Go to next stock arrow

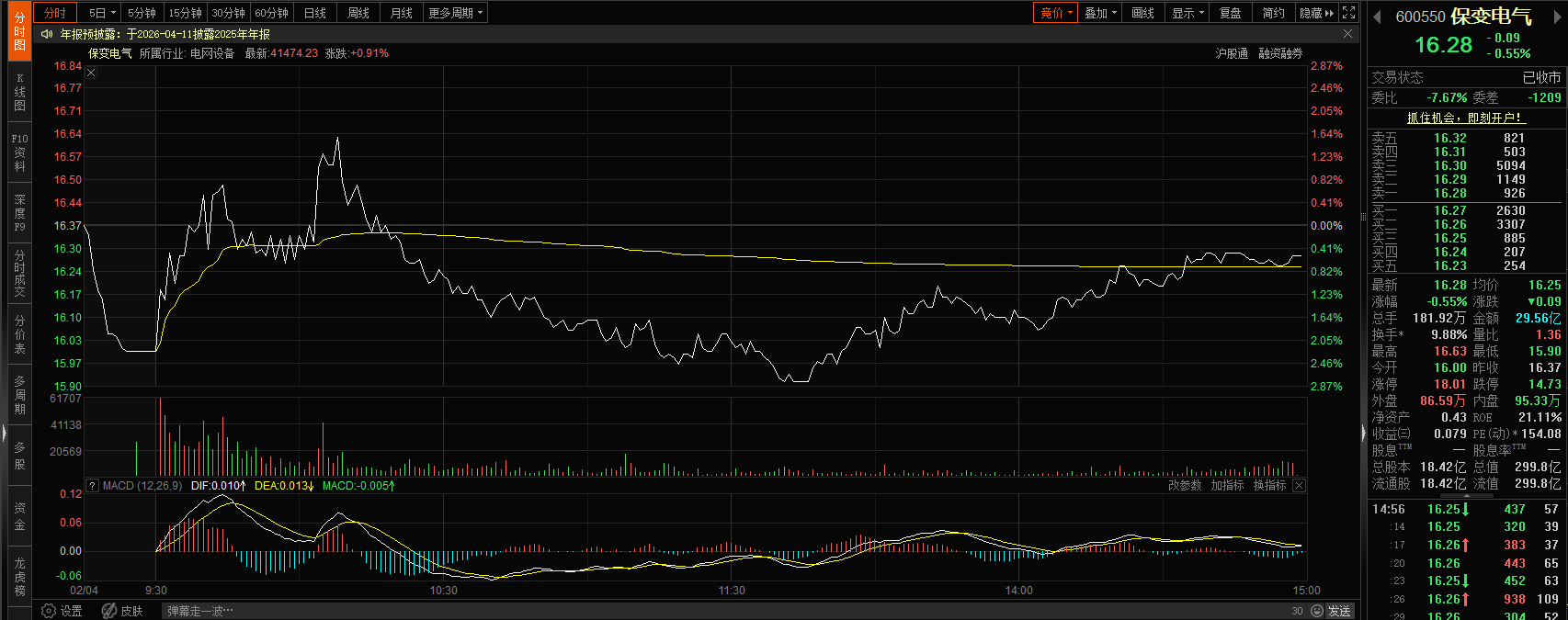point(1560,17)
